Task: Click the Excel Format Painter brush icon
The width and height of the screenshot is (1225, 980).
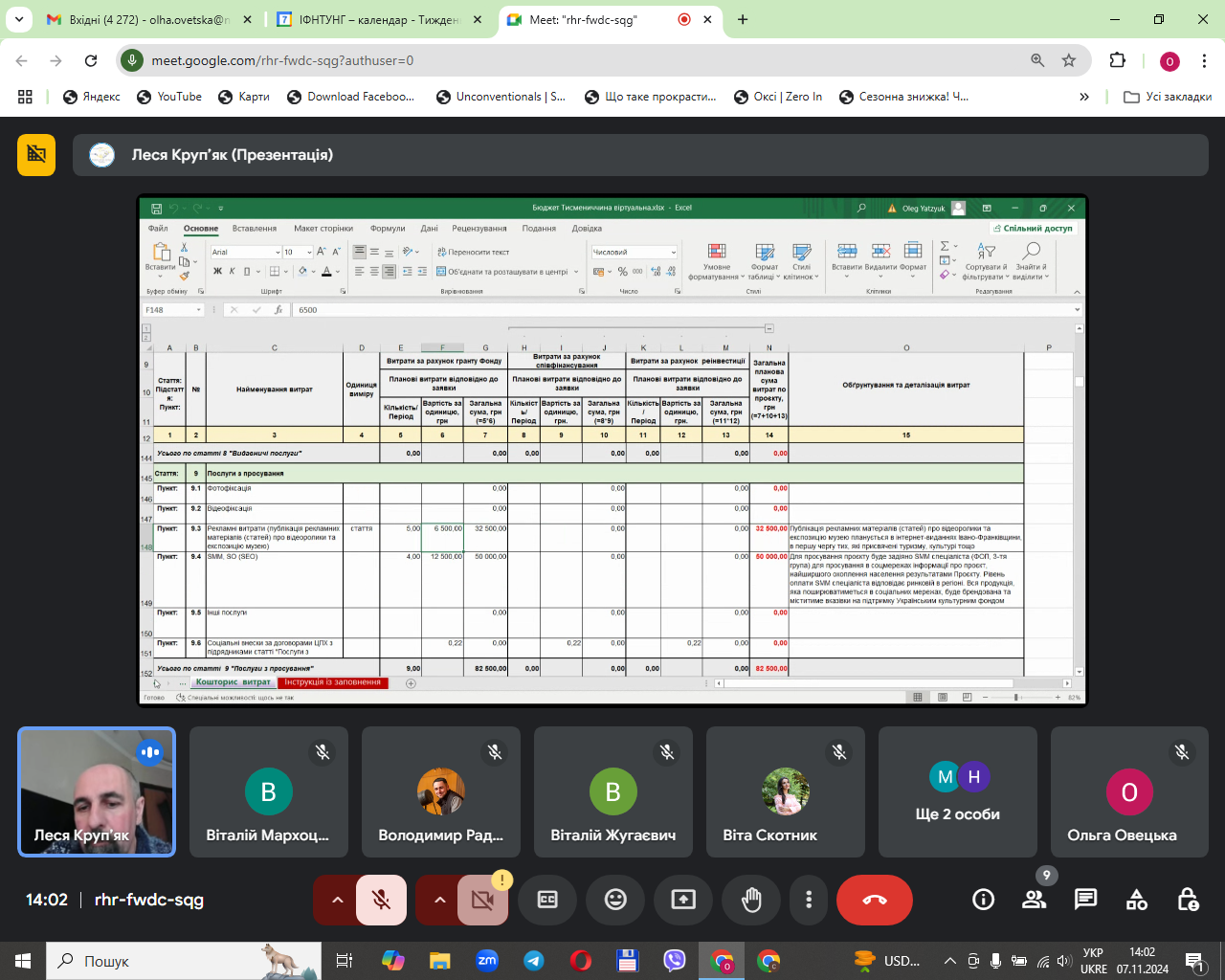Action: pyautogui.click(x=185, y=276)
